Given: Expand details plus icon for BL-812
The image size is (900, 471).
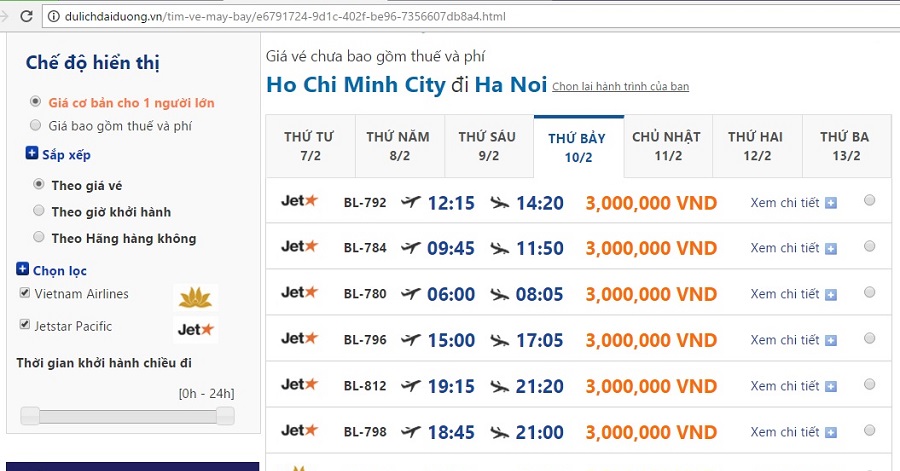Looking at the screenshot, I should point(831,386).
